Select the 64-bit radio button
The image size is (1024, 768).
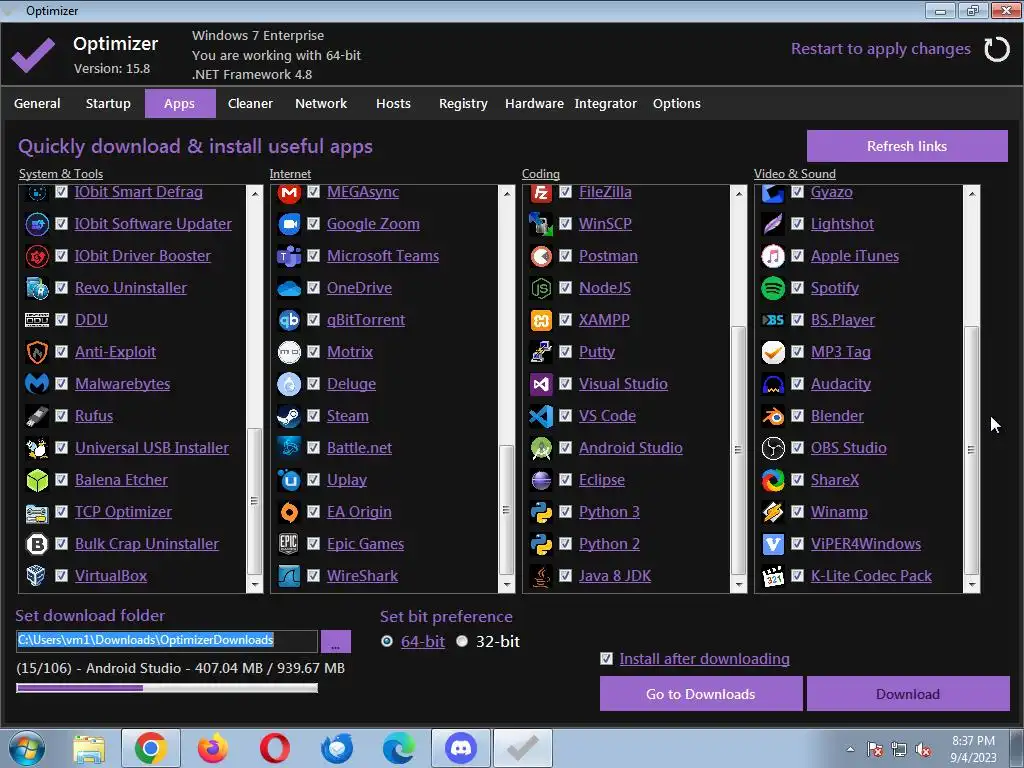(387, 641)
